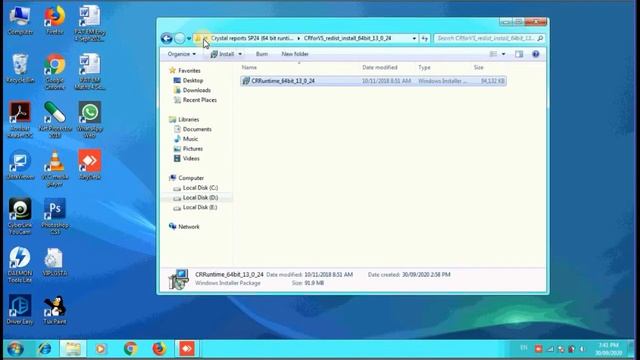Open the change view options dropdown arrow

tap(503, 54)
